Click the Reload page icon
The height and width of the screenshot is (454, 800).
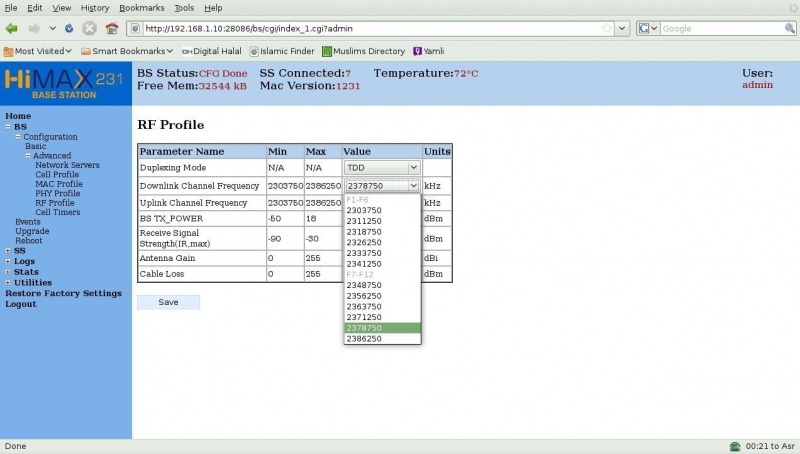click(x=69, y=28)
